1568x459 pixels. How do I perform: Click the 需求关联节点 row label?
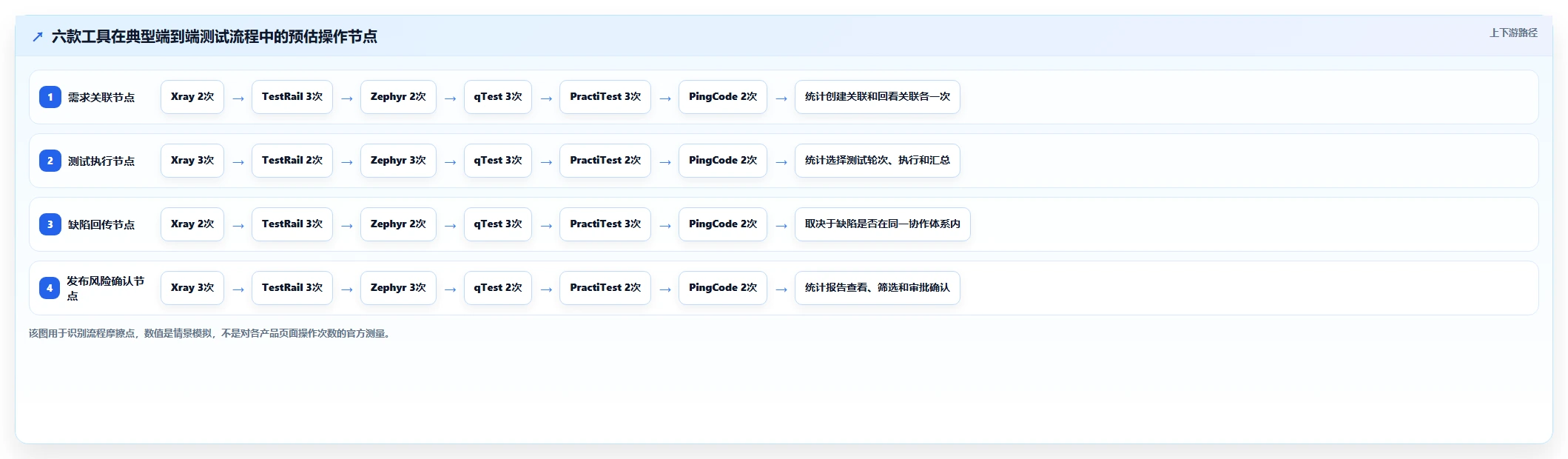pos(101,97)
